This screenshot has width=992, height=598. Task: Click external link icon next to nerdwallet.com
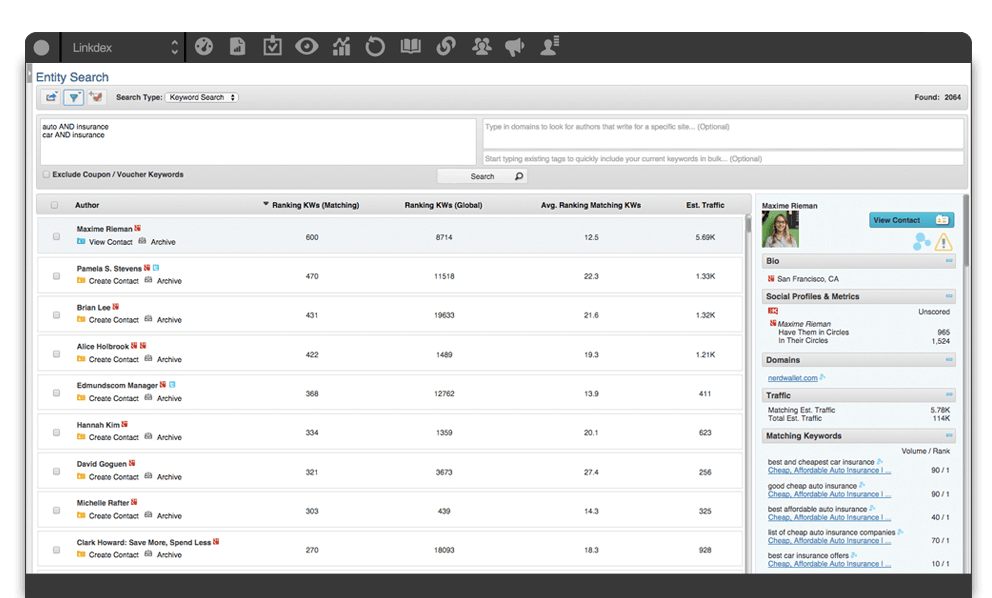822,377
